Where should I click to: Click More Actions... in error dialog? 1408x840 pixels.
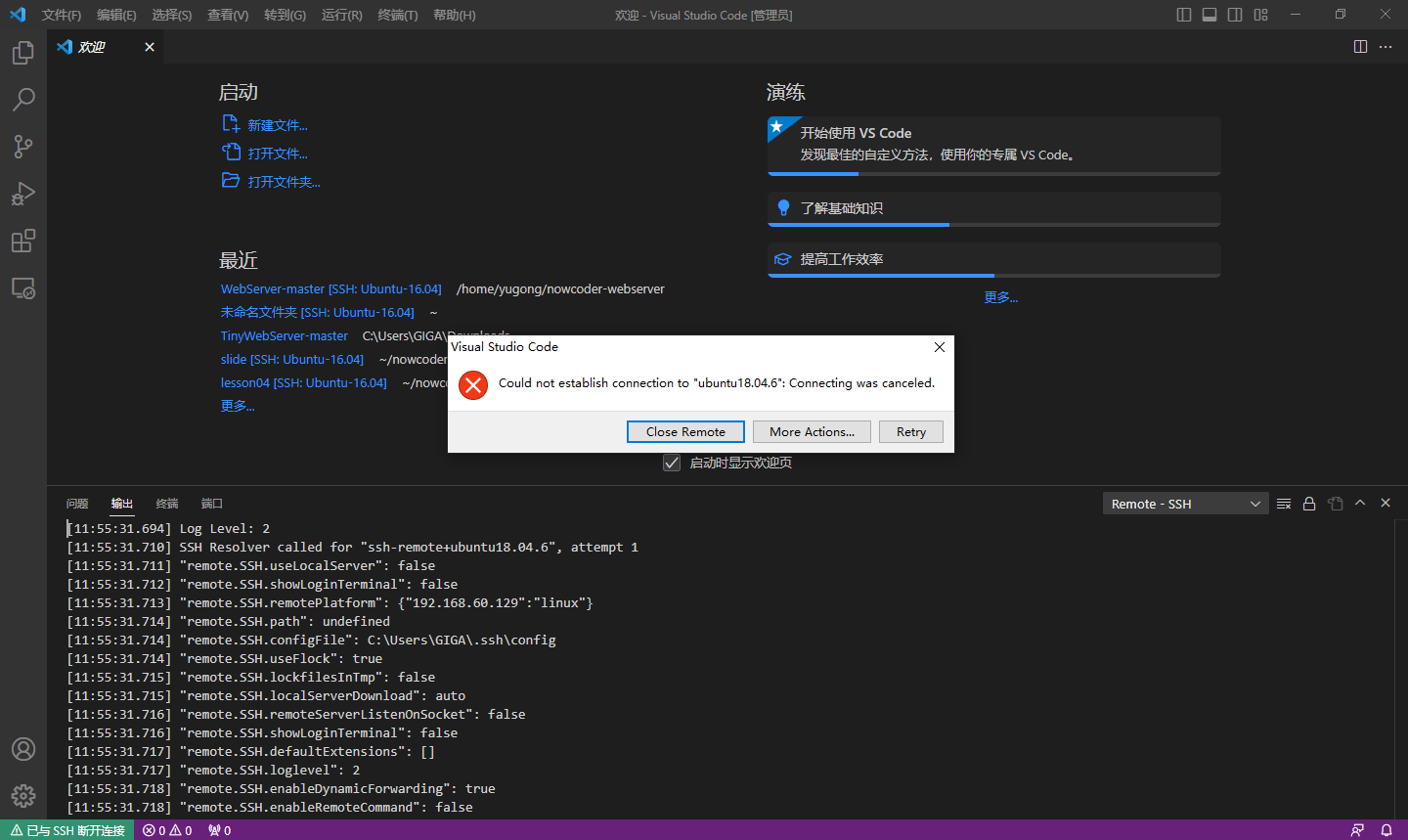(x=812, y=431)
